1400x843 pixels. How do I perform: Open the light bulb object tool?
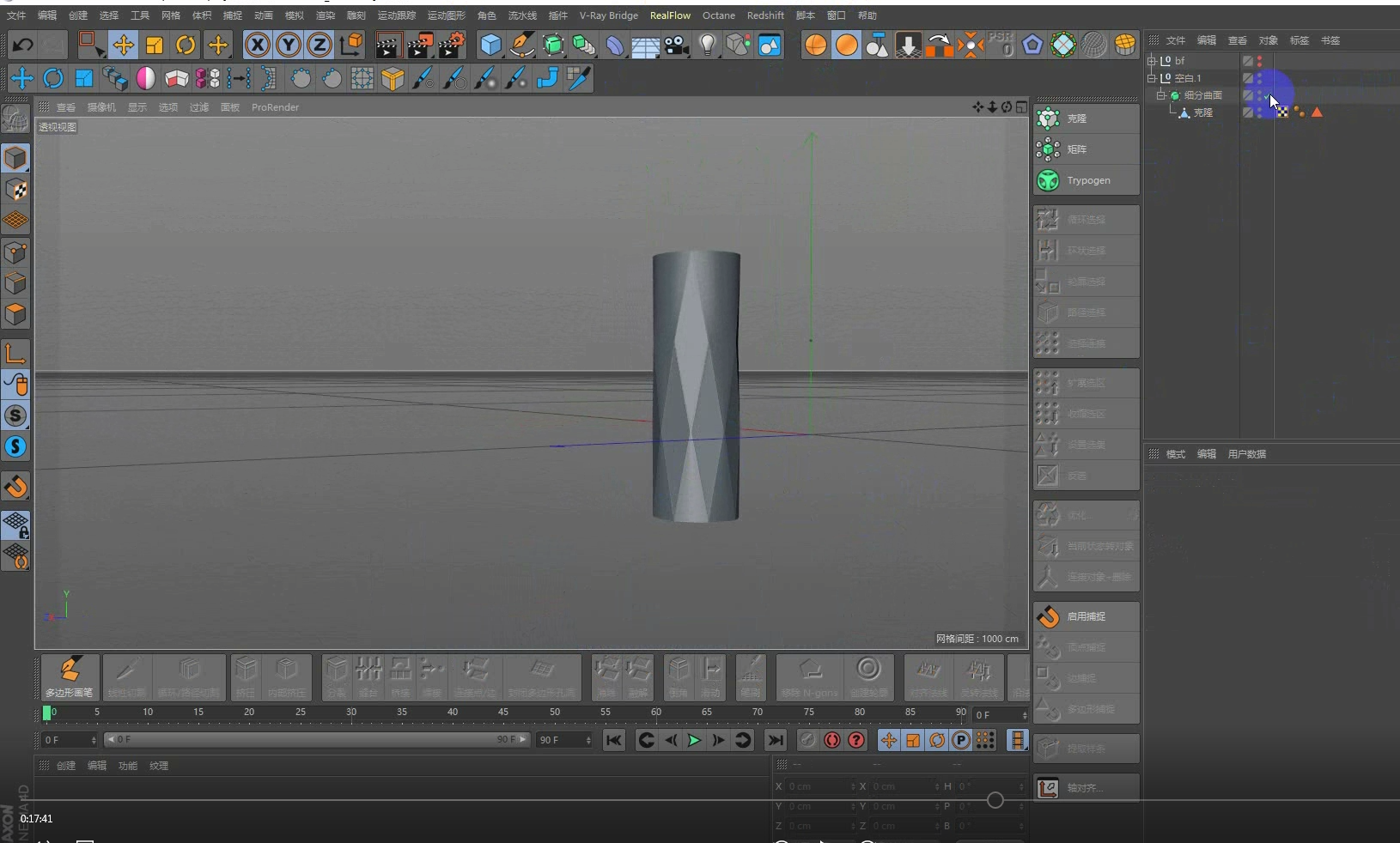pos(707,45)
